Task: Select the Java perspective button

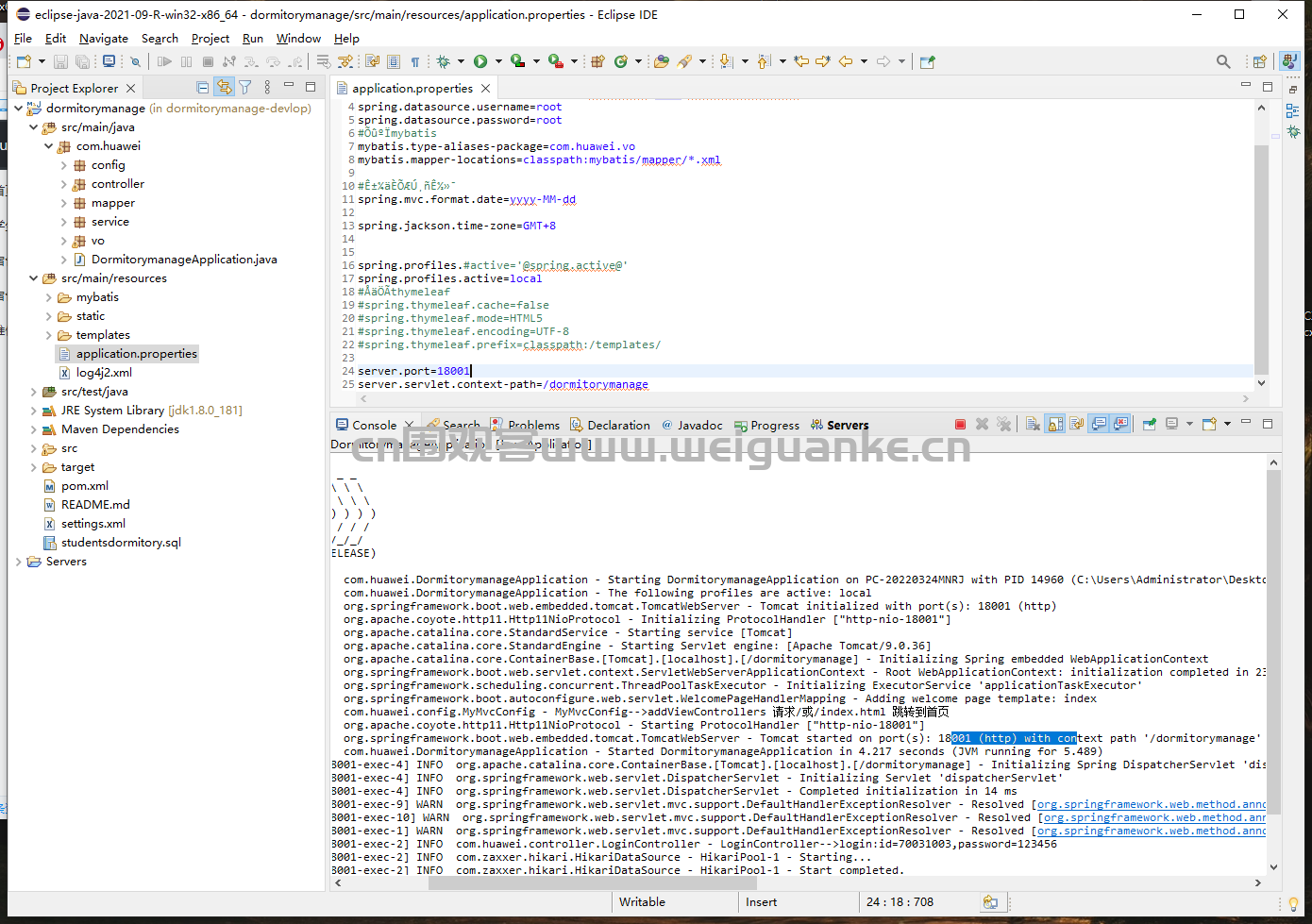Action: click(1289, 61)
